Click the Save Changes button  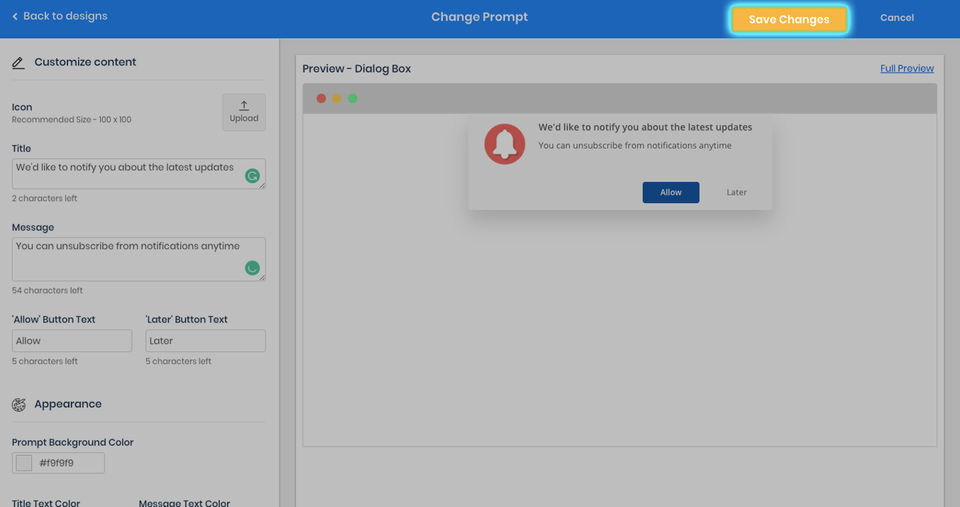click(x=789, y=19)
